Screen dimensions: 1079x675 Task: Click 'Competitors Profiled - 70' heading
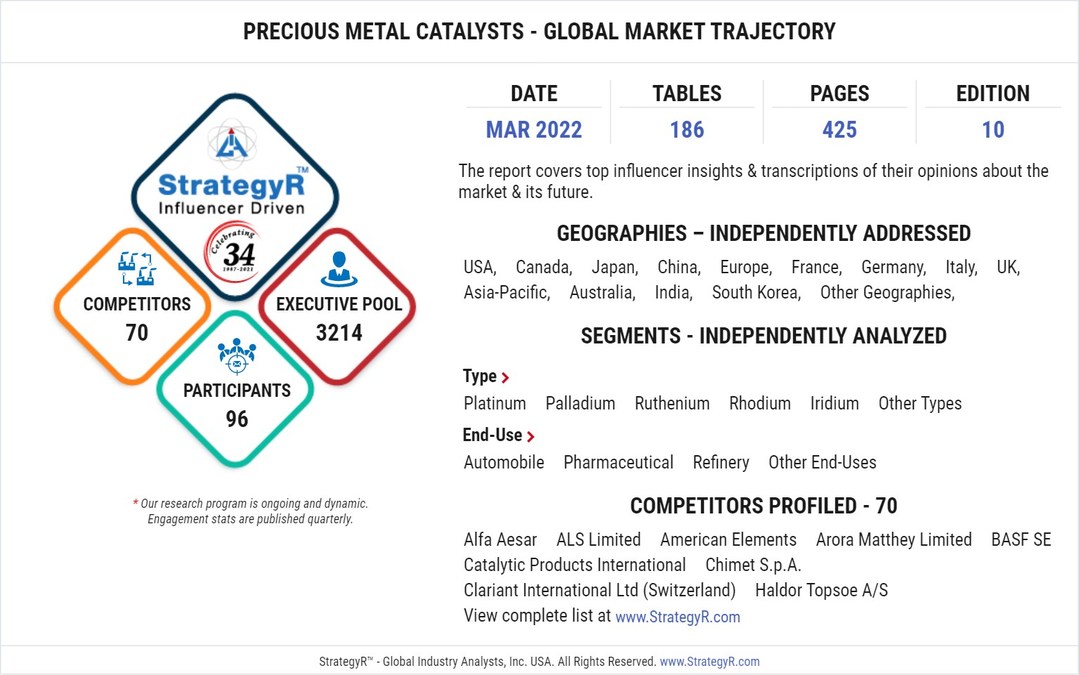click(x=764, y=506)
